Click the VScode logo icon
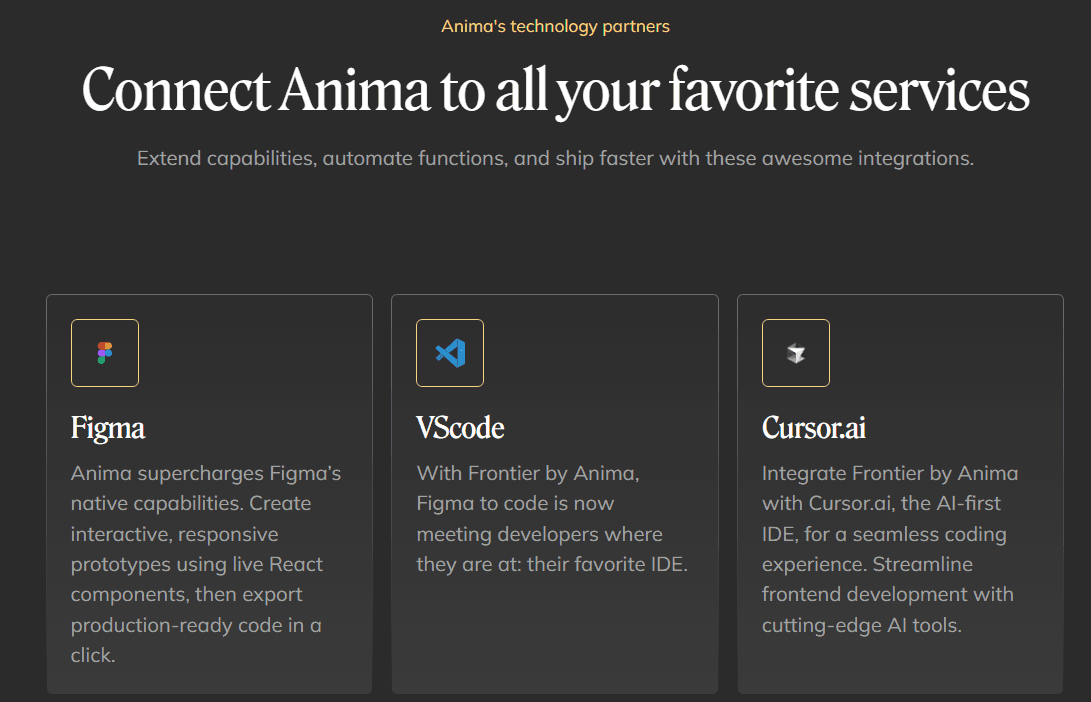1091x702 pixels. 450,353
